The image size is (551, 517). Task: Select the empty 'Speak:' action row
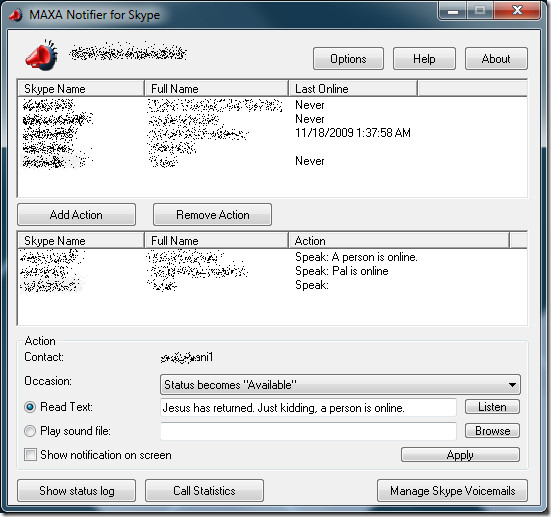click(x=272, y=285)
